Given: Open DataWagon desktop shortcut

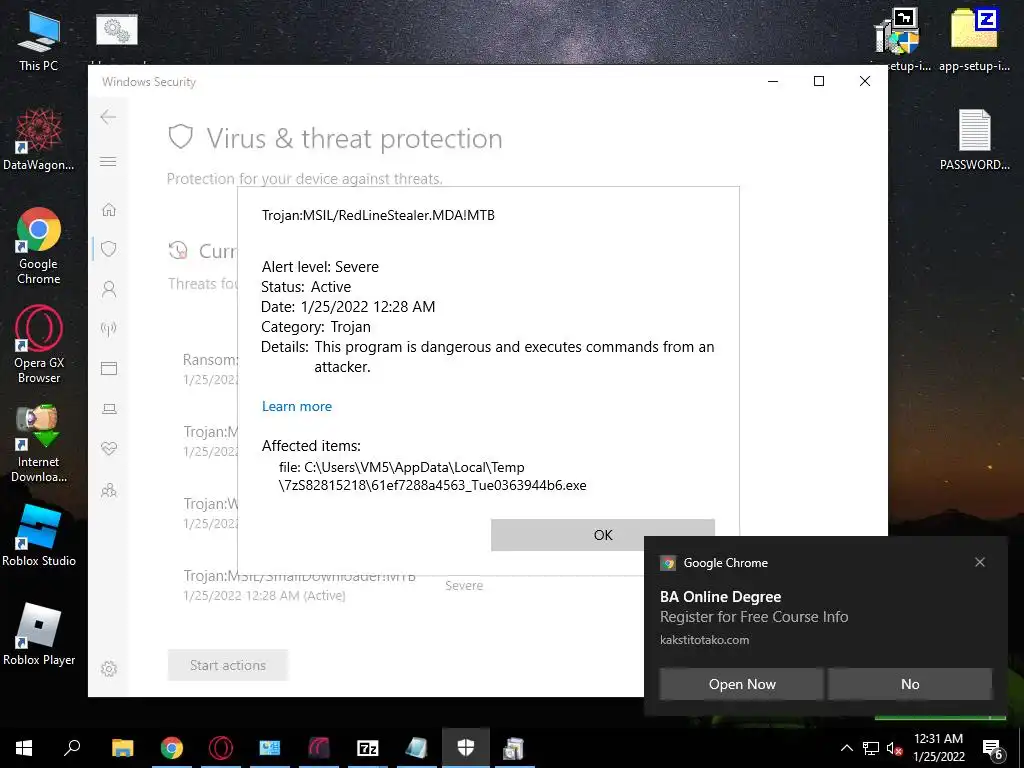Looking at the screenshot, I should click(39, 139).
